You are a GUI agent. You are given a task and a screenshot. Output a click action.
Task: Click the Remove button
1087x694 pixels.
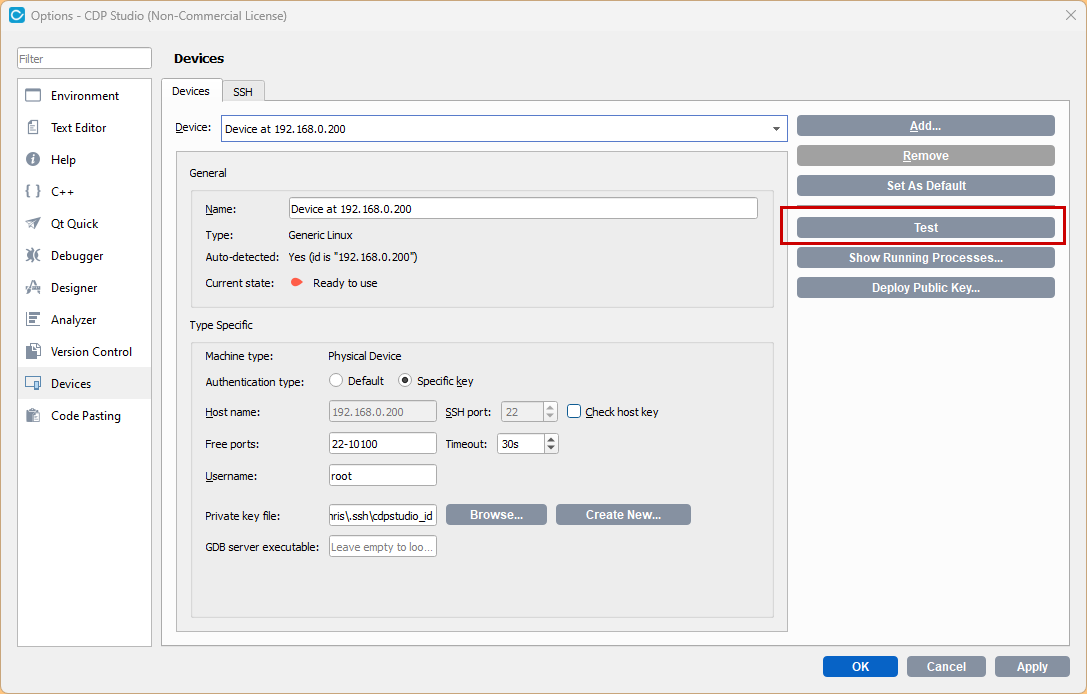click(925, 155)
